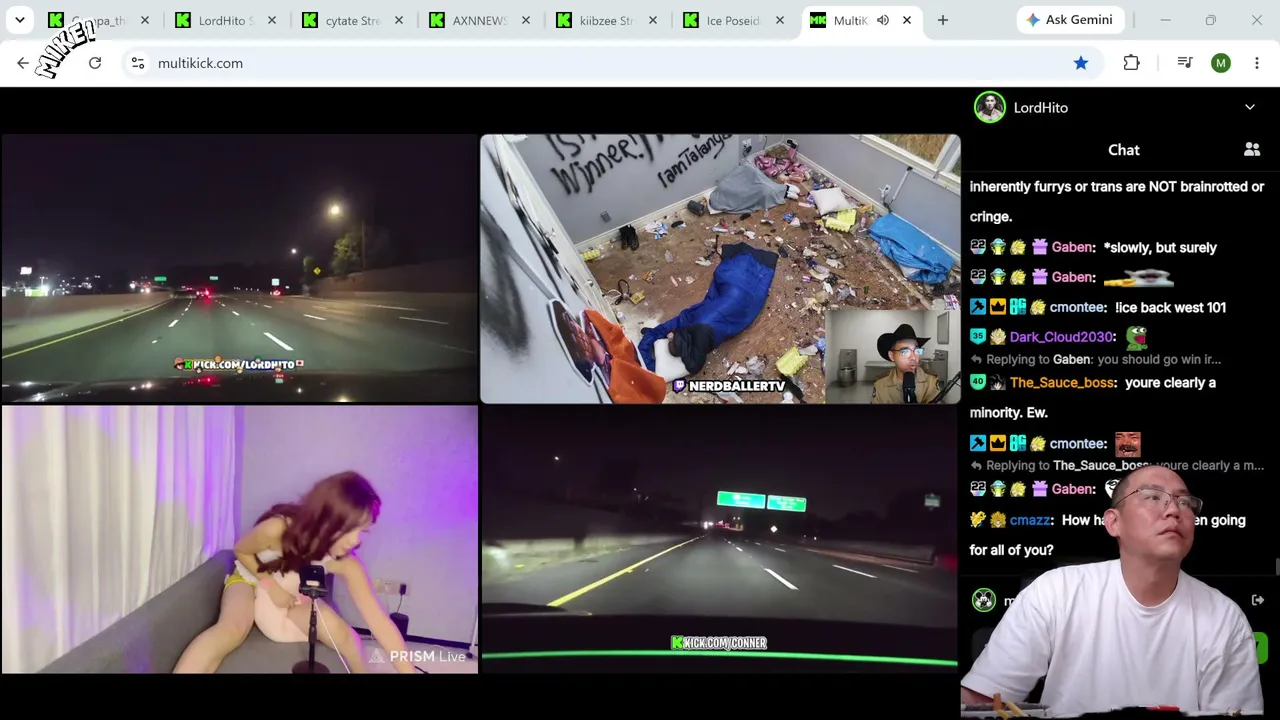Open the PRISM Live purple room stream
Viewport: 1280px width, 720px height.
240,539
